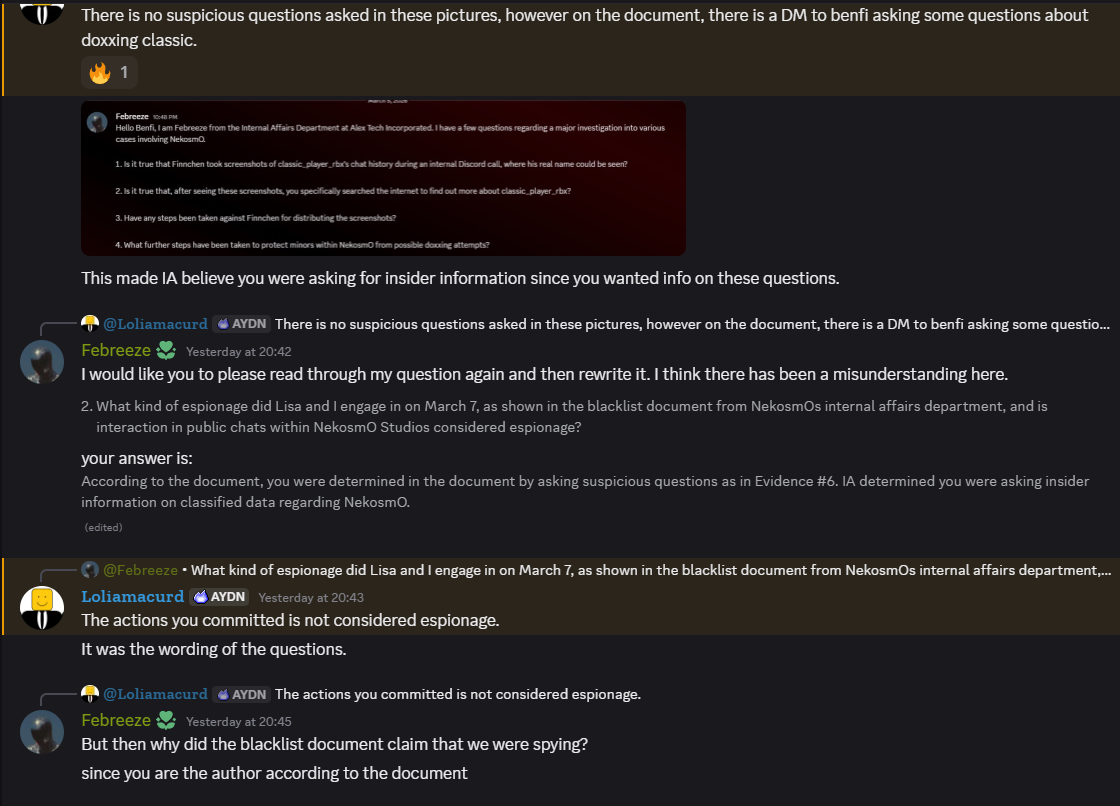Click green leaf badge beside Febreeze at 20:45
1120x806 pixels.
166,720
